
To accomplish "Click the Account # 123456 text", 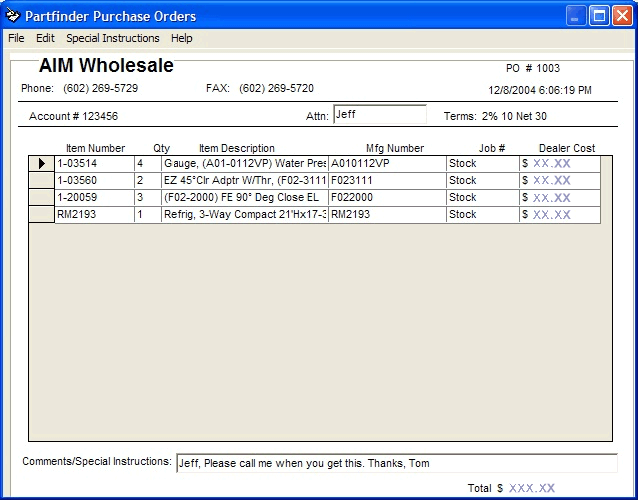I will 74,116.
